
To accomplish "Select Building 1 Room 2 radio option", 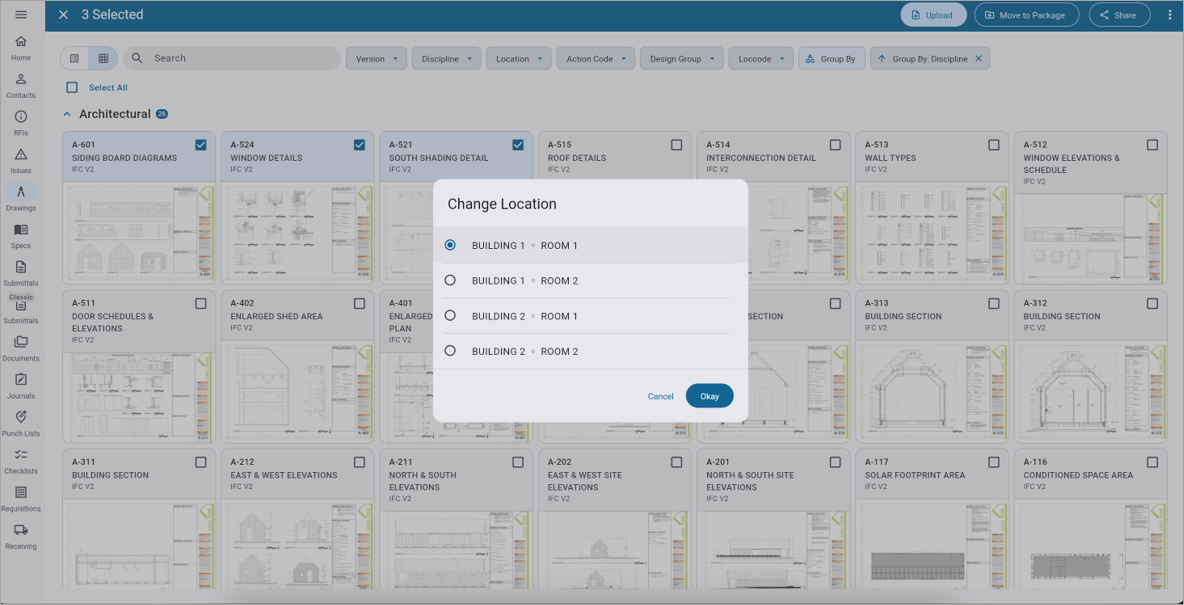I will point(450,280).
